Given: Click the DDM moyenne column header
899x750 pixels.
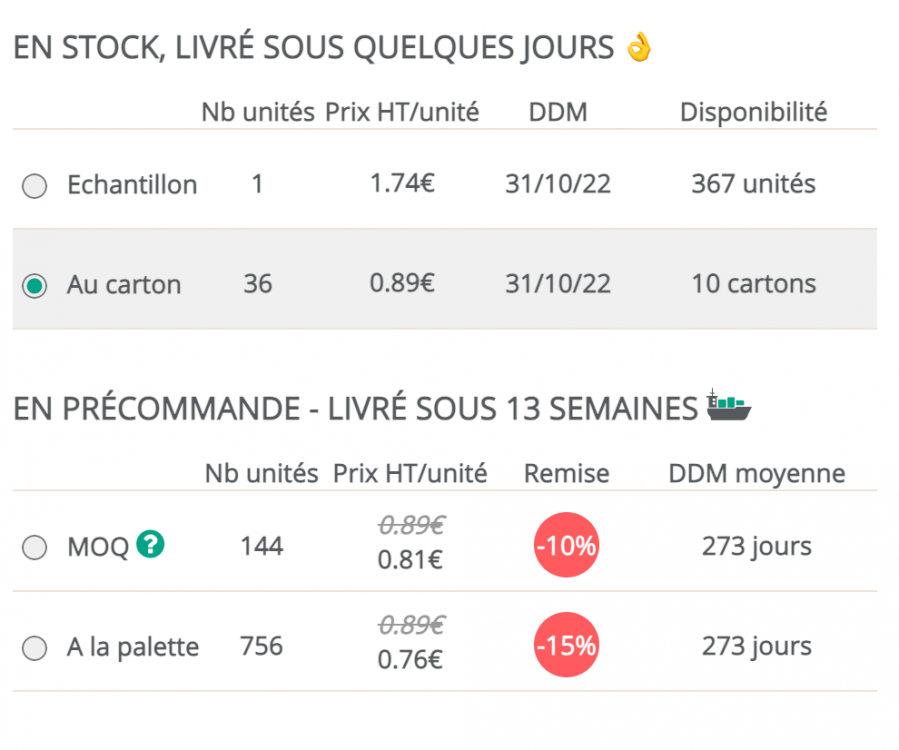Looking at the screenshot, I should tap(756, 473).
